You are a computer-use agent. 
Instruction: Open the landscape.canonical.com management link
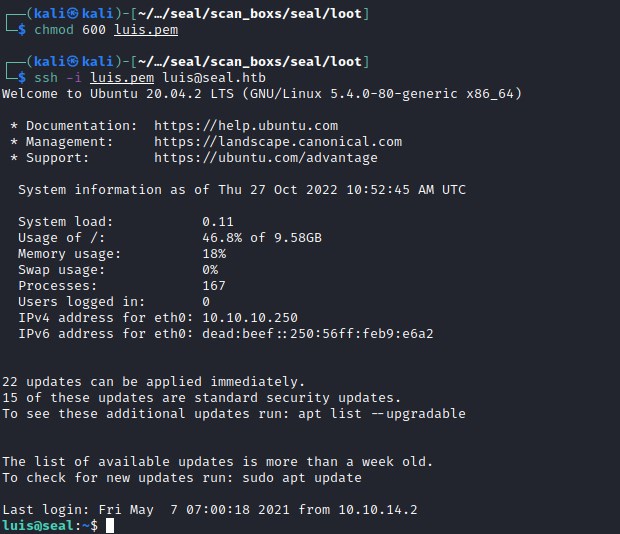click(278, 142)
